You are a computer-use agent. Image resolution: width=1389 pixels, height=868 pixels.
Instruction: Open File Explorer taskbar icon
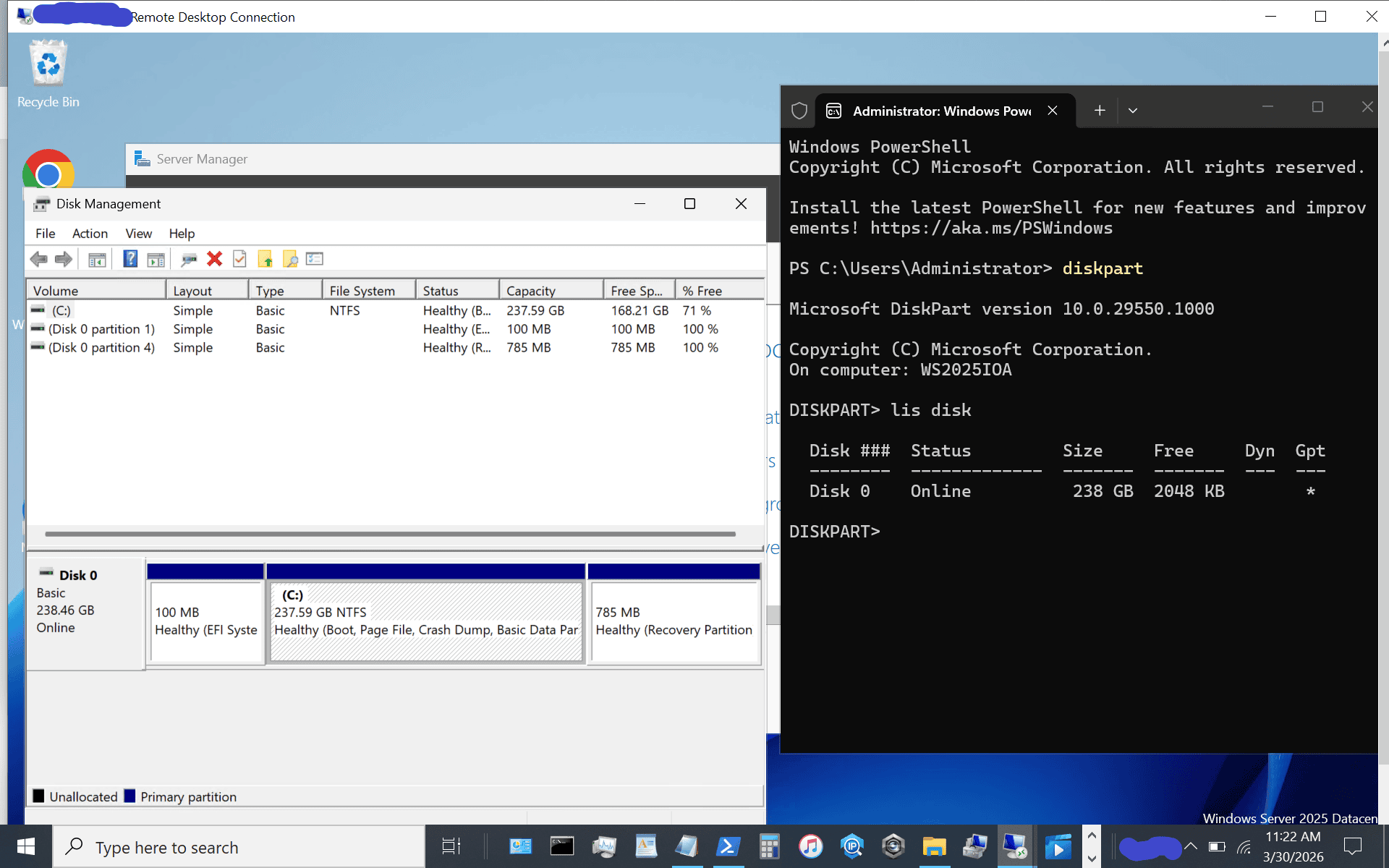coord(935,846)
